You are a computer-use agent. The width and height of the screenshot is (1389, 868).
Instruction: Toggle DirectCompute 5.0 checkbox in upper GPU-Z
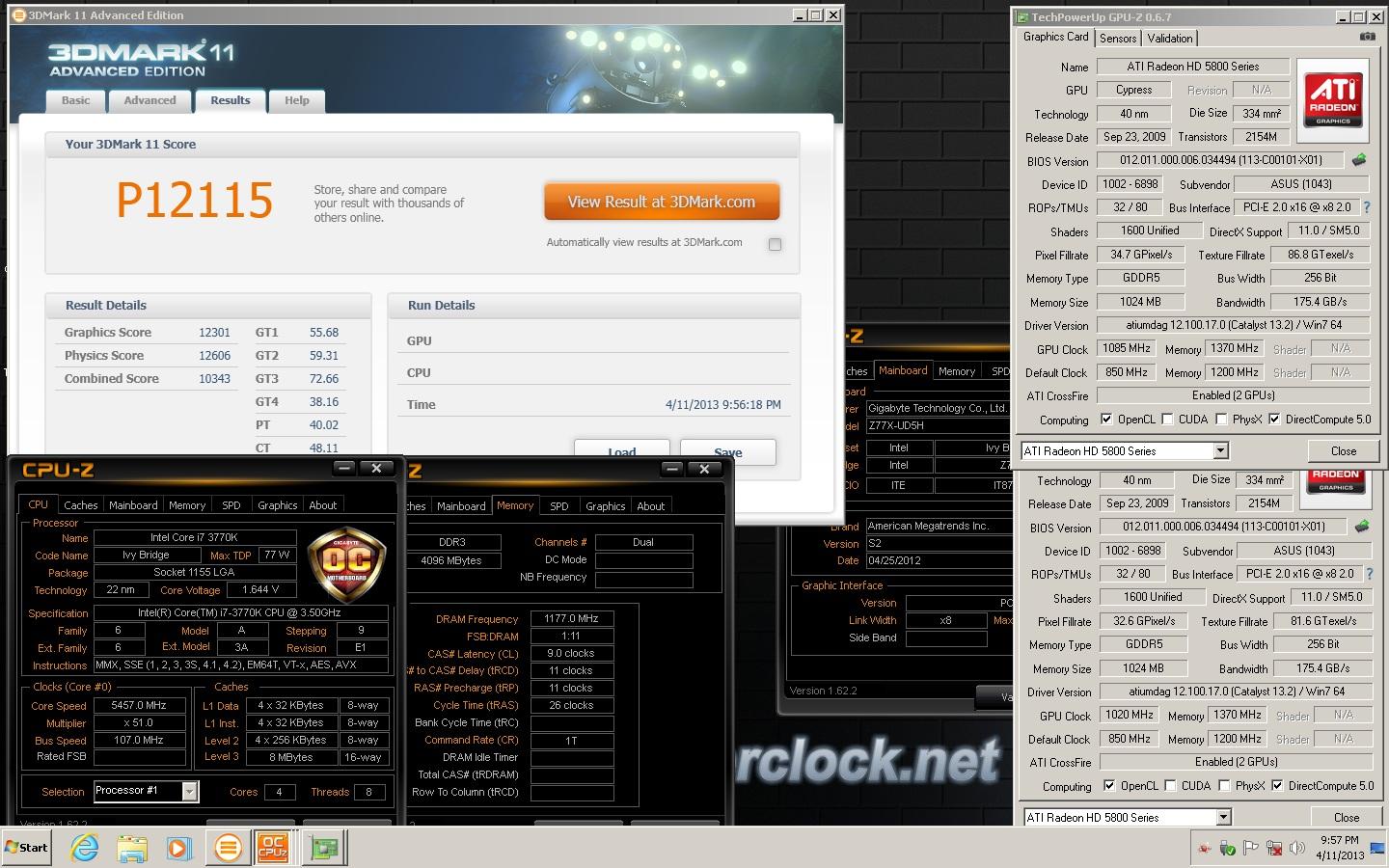(1274, 420)
